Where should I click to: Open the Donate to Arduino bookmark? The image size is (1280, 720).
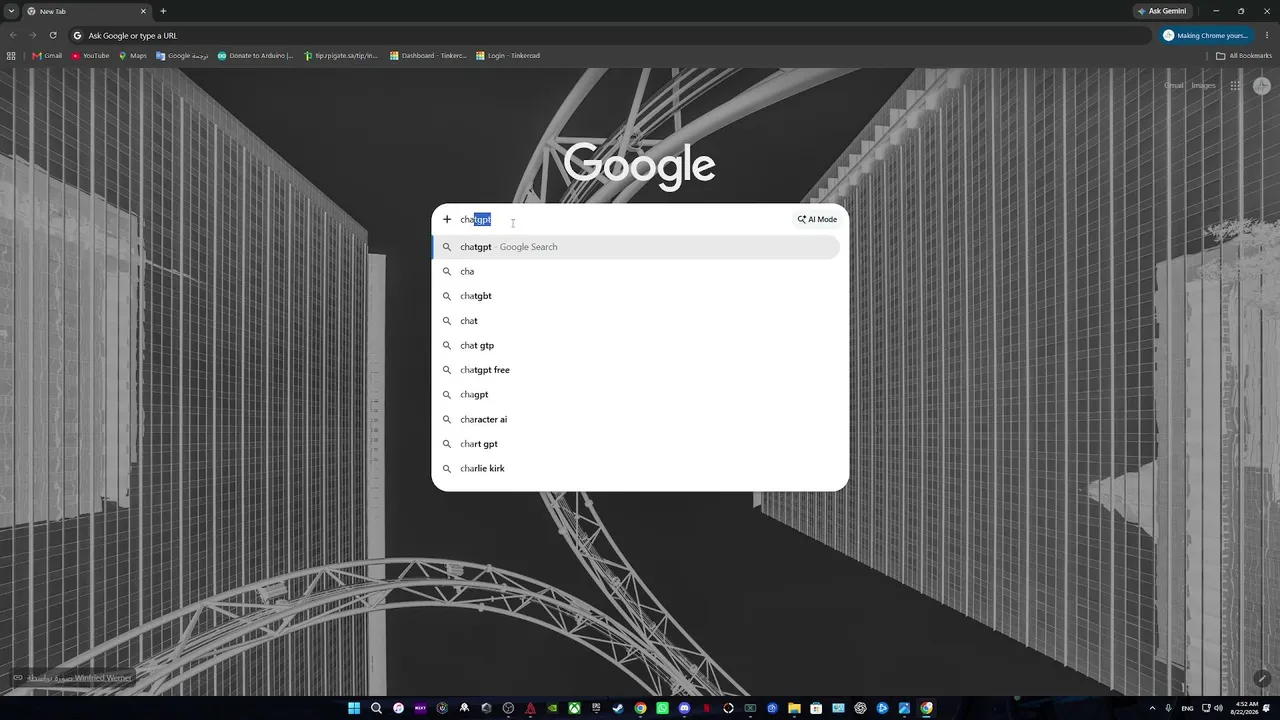[256, 56]
